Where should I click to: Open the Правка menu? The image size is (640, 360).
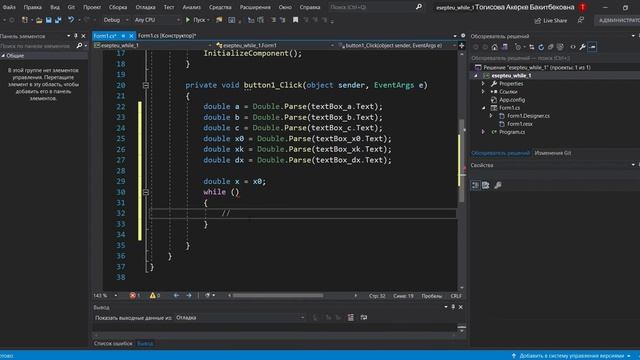(x=32, y=7)
